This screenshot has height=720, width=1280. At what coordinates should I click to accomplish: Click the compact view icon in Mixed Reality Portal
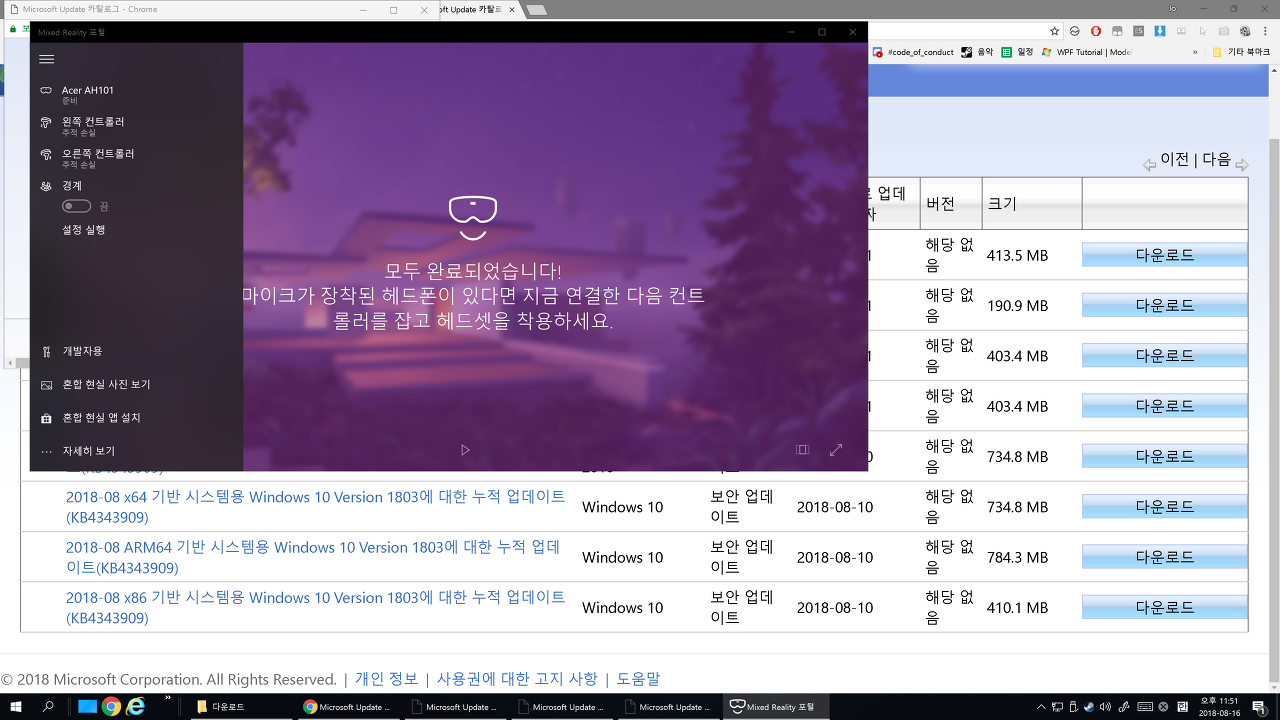pyautogui.click(x=802, y=450)
